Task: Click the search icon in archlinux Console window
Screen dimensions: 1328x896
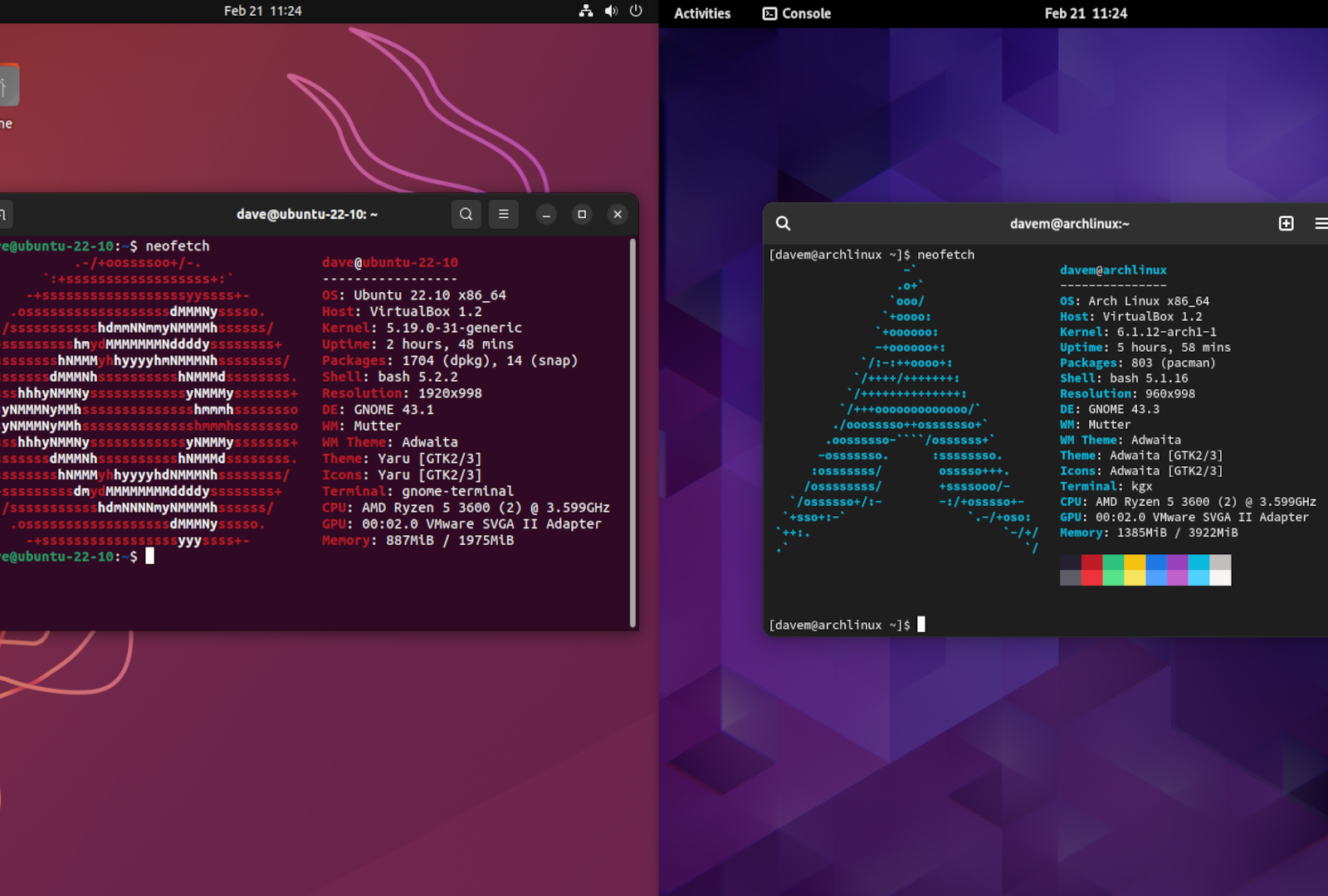Action: [783, 223]
